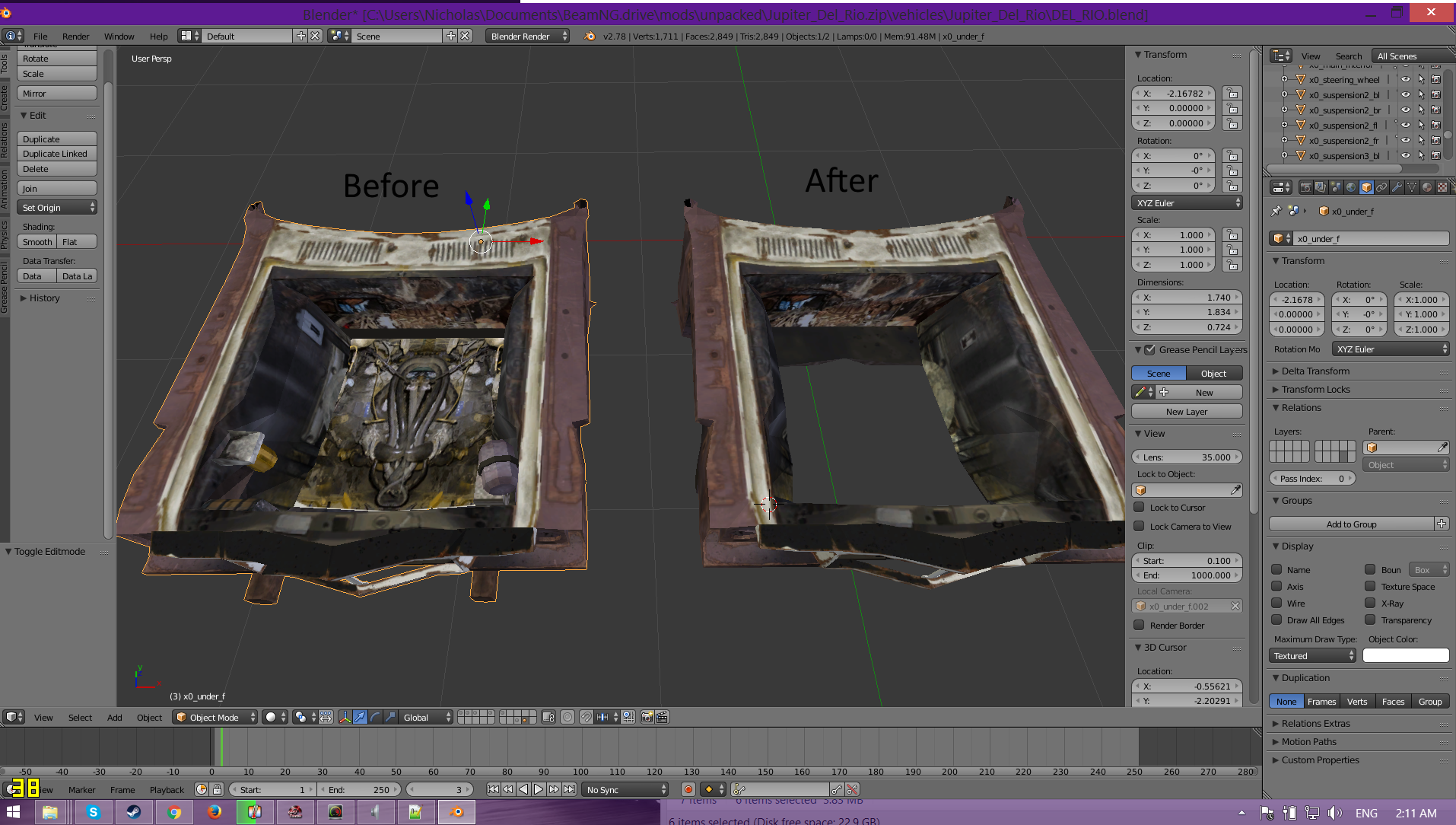Click the OpenGL render animation clapper icon
1456x825 pixels.
[662, 717]
